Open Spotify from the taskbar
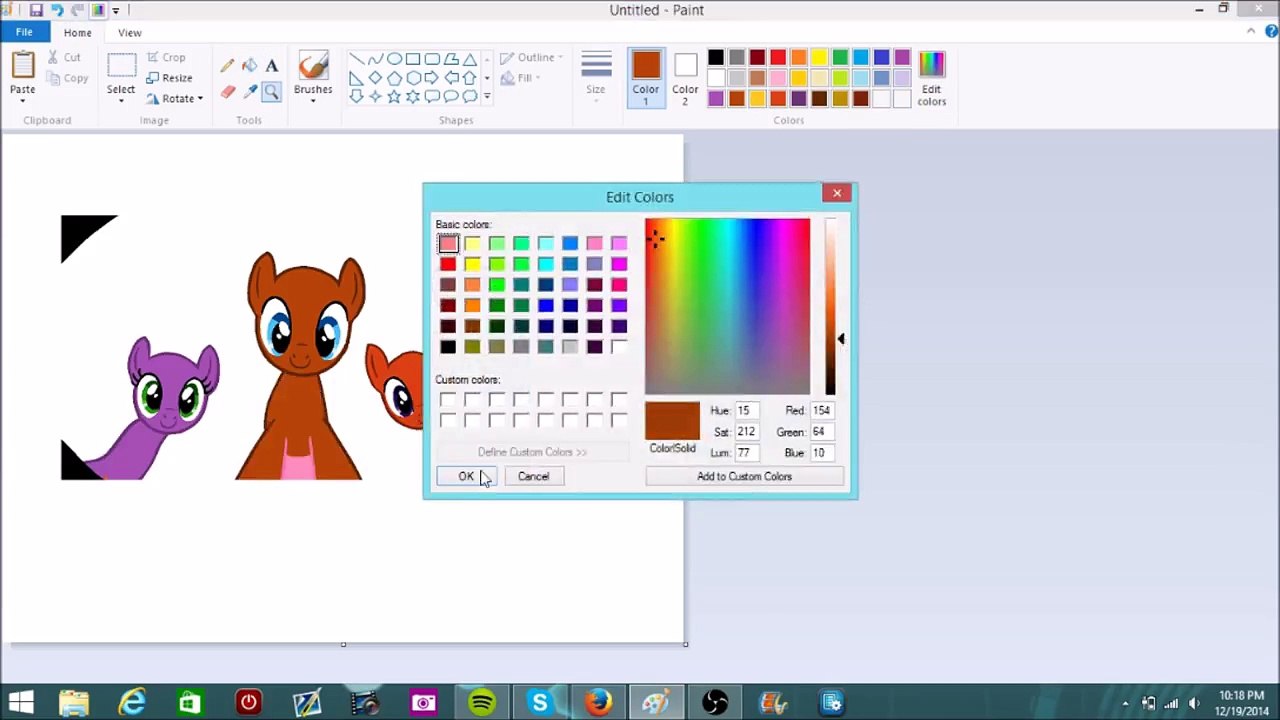This screenshot has height=720, width=1280. 481,703
